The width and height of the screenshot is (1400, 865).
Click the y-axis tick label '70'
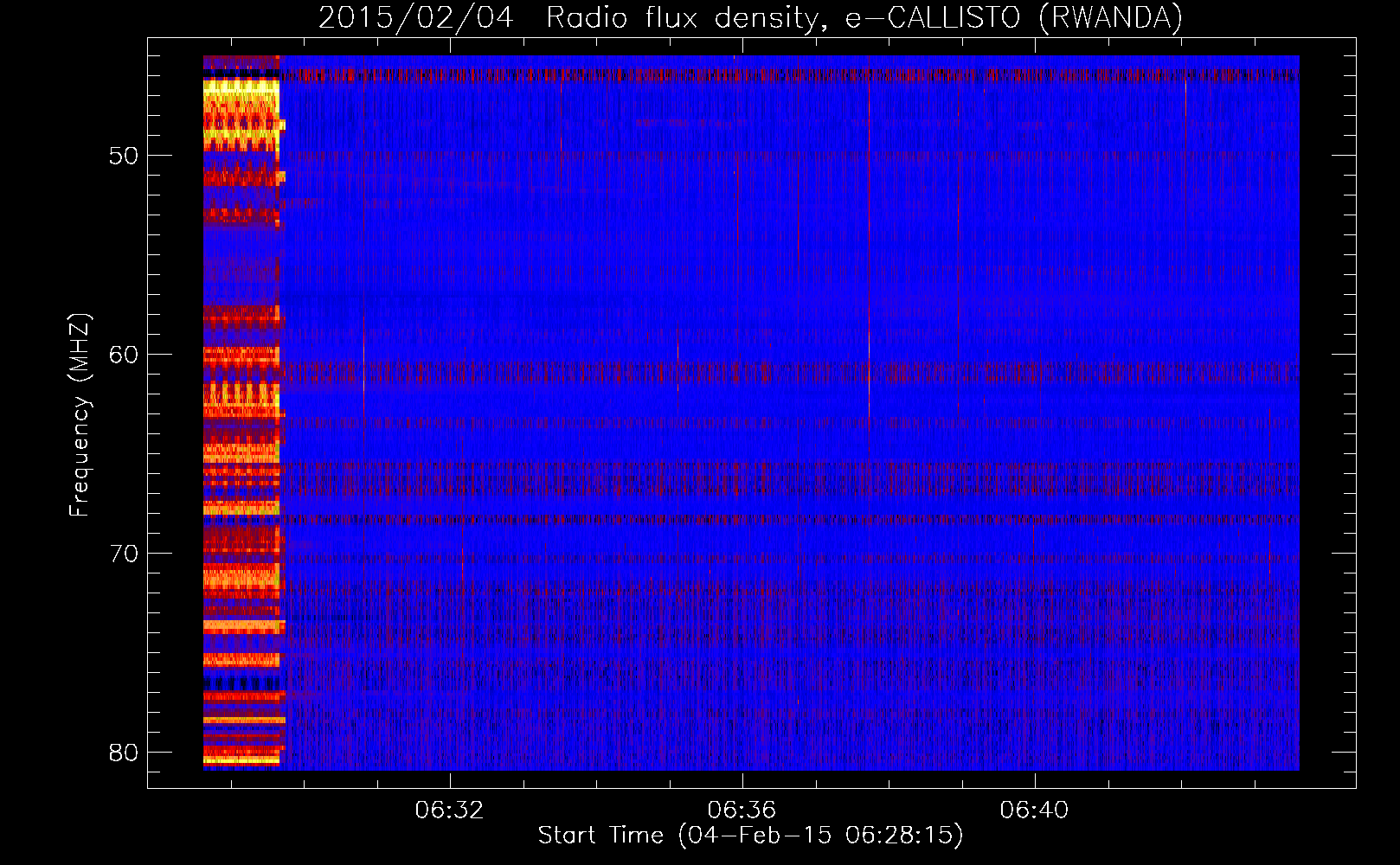pos(124,554)
